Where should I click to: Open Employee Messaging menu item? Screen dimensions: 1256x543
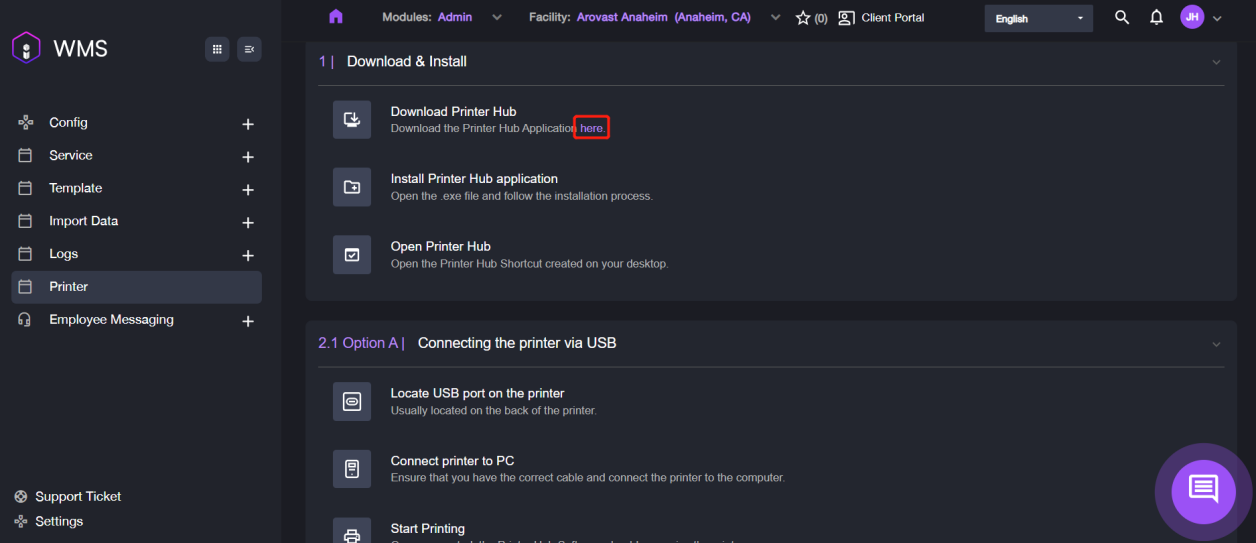pyautogui.click(x=111, y=320)
